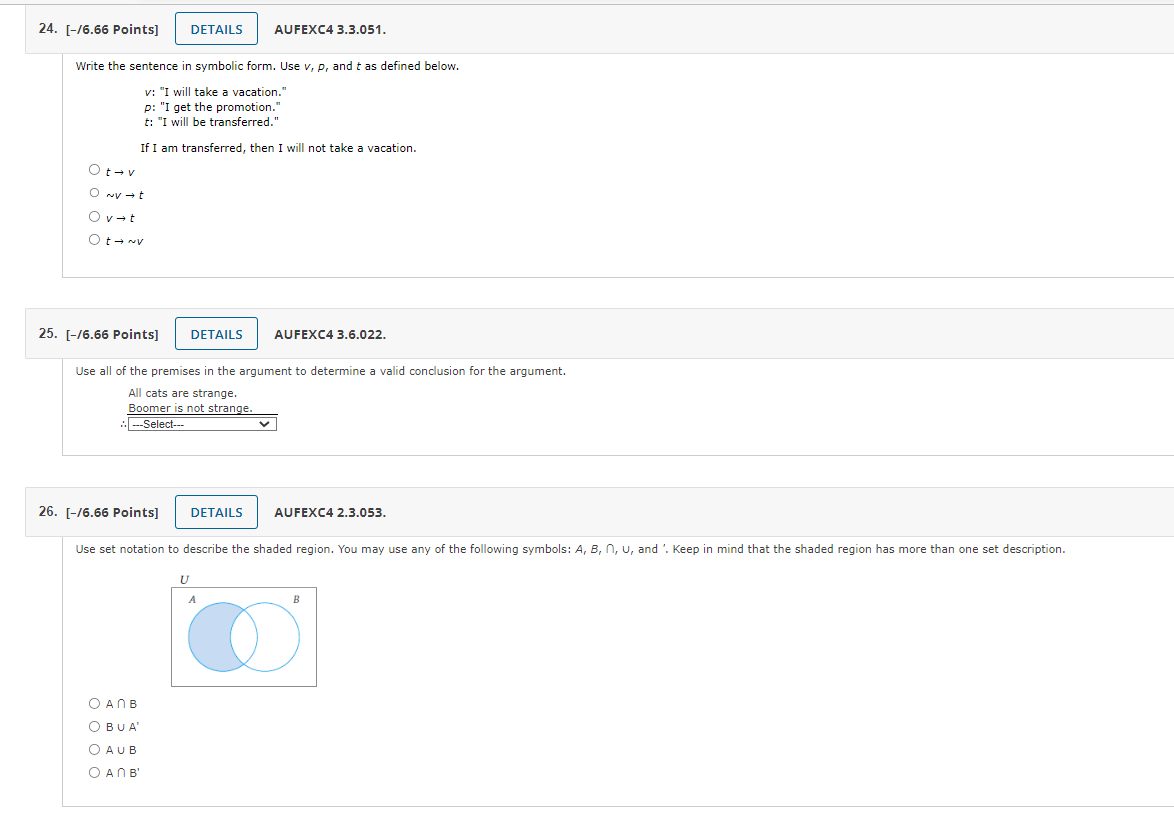Select the ~v → t answer option
This screenshot has width=1174, height=830.
[x=93, y=193]
